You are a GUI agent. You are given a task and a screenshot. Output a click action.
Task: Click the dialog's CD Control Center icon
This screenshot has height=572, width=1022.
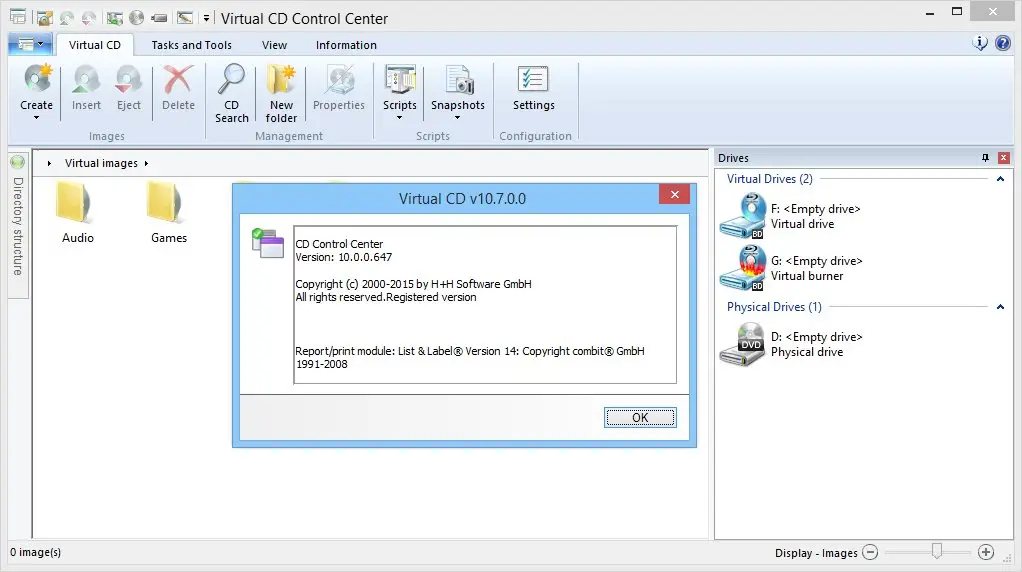(267, 243)
